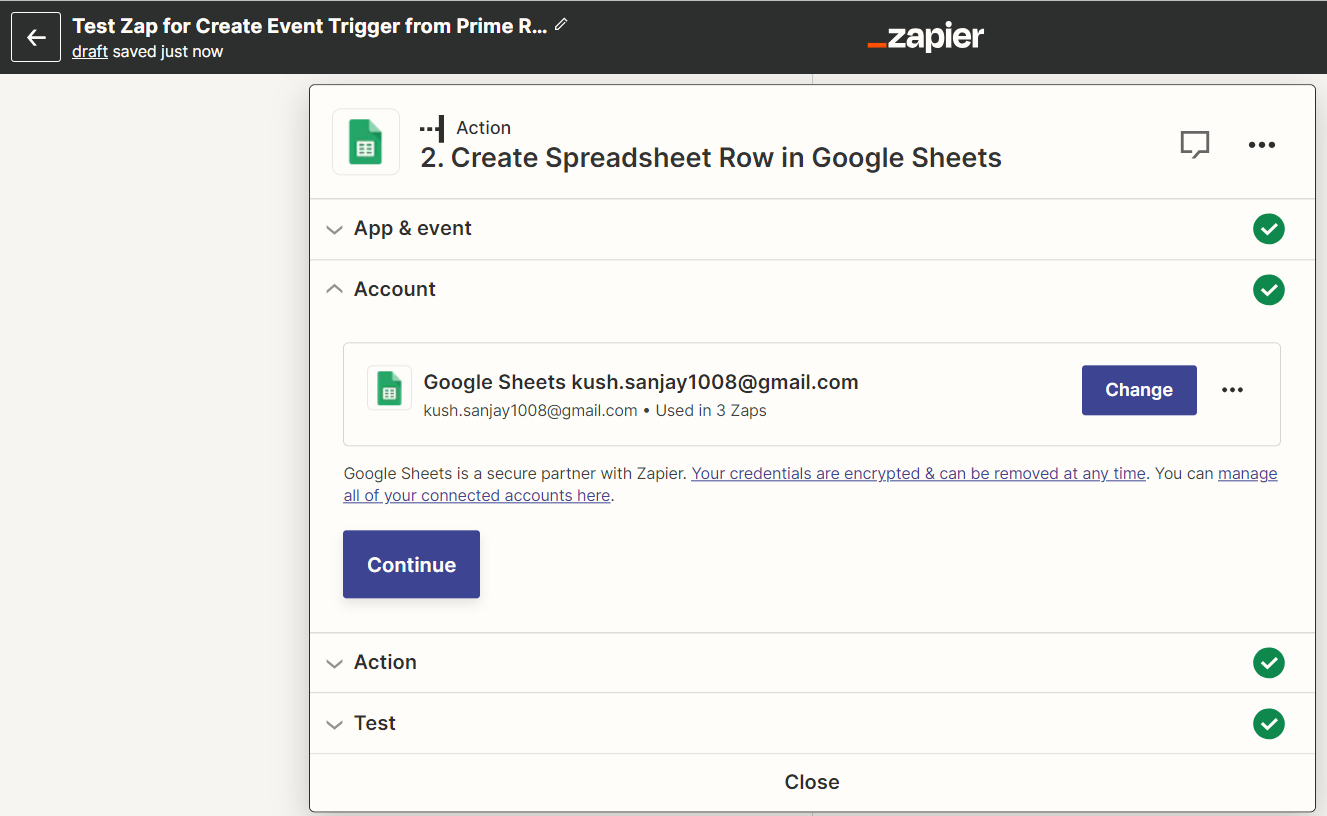The image size is (1327, 816).
Task: Click the Zapier logo
Action: (926, 38)
